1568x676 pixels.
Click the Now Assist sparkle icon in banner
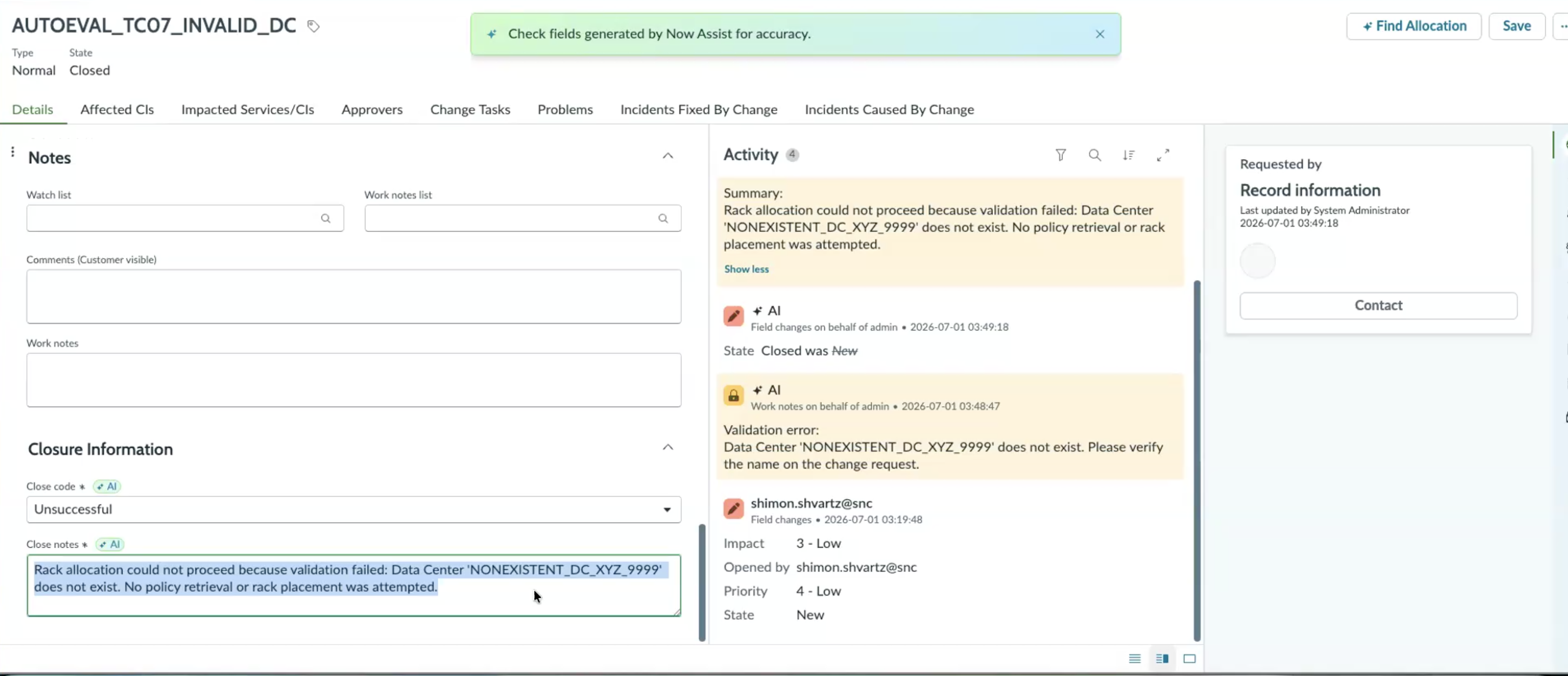click(x=491, y=34)
